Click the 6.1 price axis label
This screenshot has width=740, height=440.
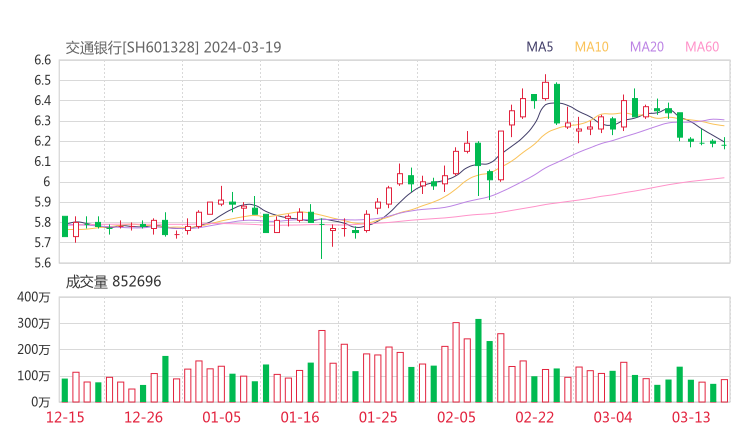pyautogui.click(x=42, y=161)
